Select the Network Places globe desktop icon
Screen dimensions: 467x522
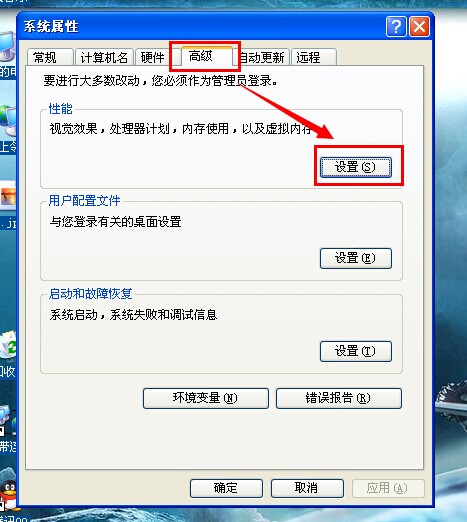tap(8, 122)
